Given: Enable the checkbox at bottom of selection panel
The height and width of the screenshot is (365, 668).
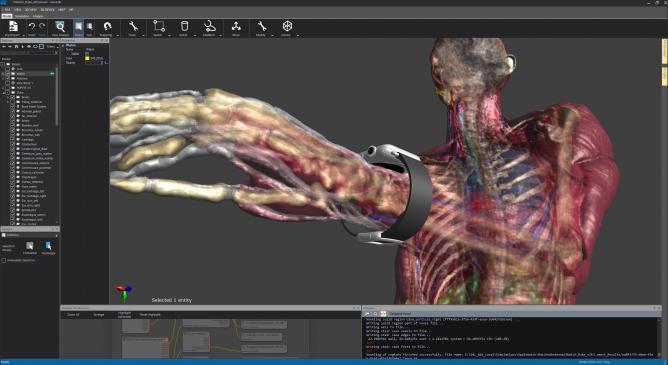Looking at the screenshot, I should 4,260.
